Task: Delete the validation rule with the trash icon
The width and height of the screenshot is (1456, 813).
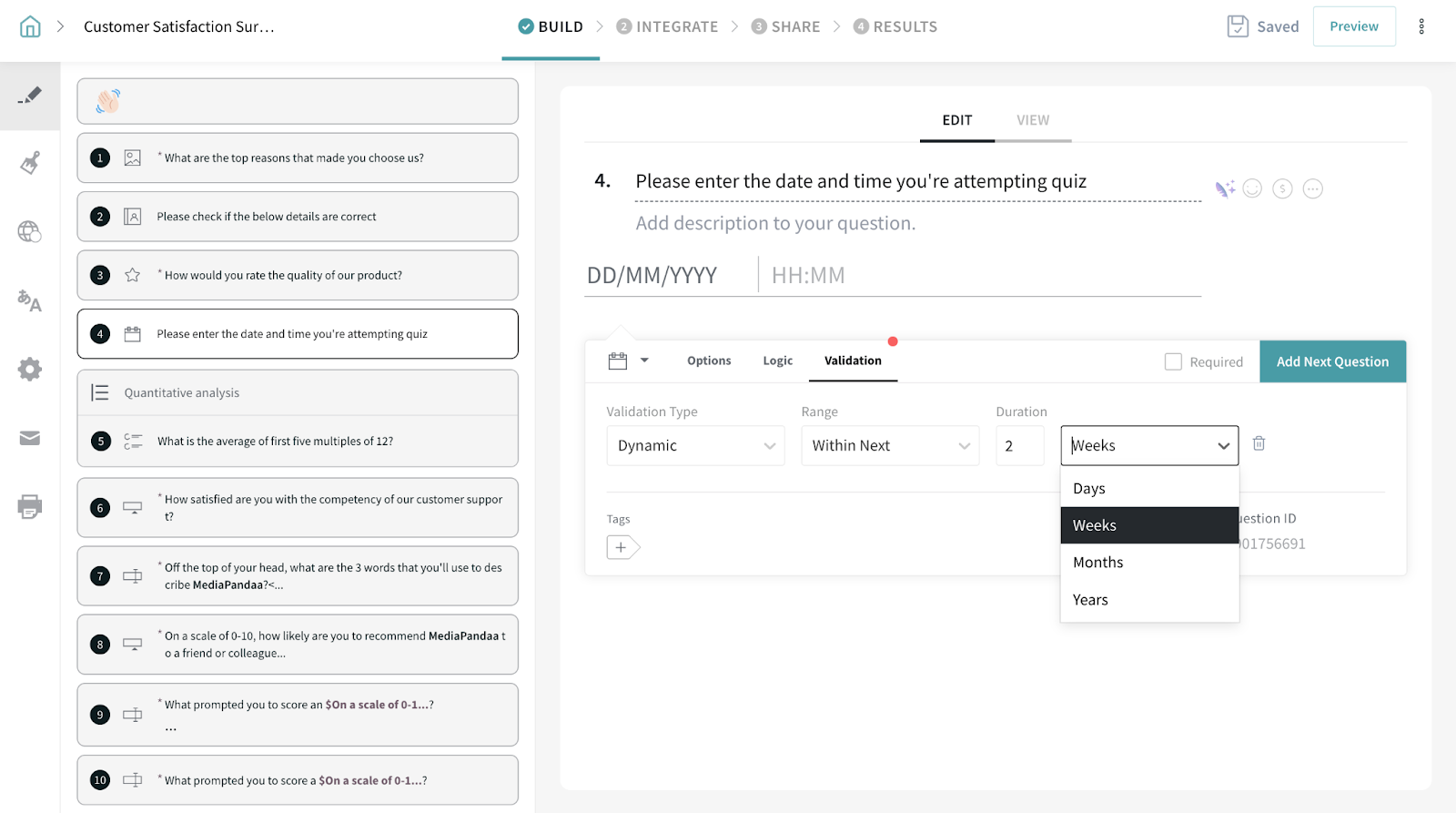Action: (1259, 443)
